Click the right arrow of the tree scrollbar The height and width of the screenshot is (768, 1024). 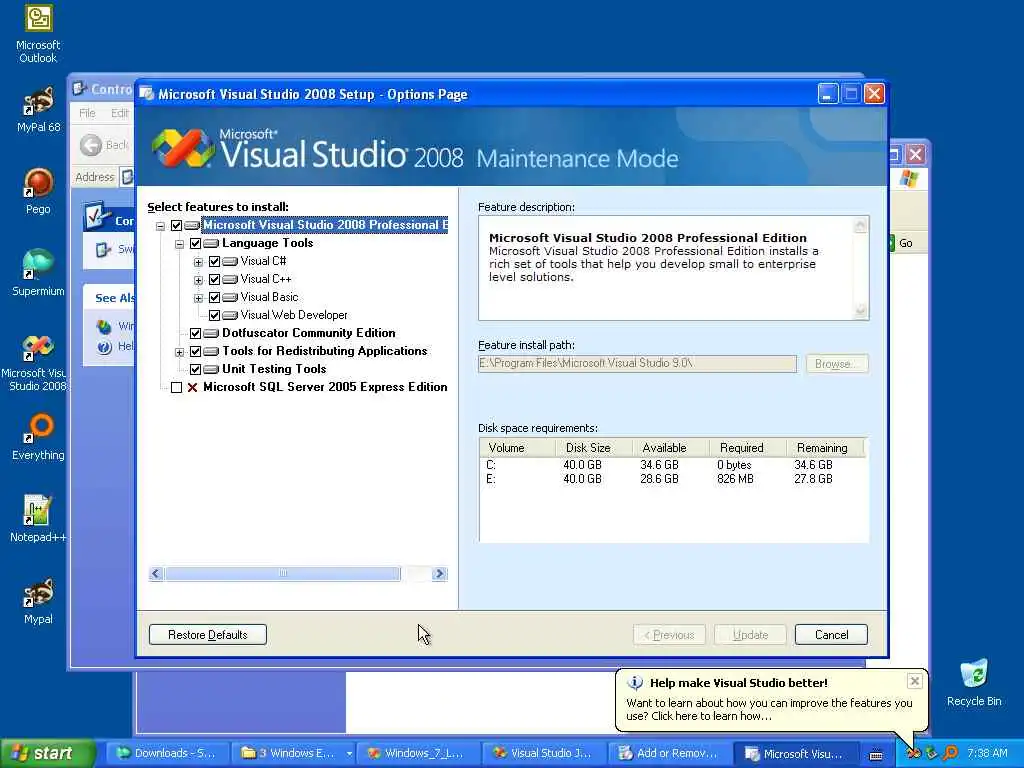(x=440, y=573)
